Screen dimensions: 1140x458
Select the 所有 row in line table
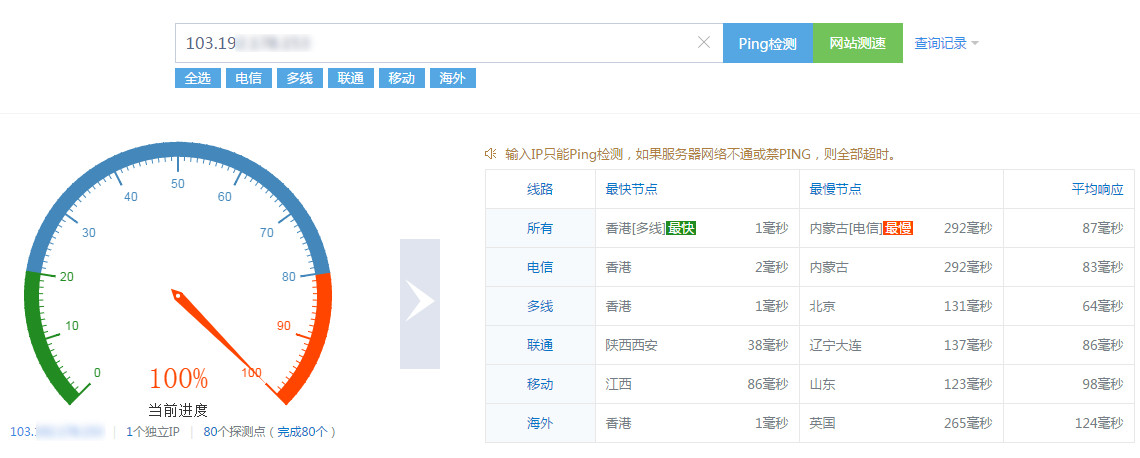[540, 228]
